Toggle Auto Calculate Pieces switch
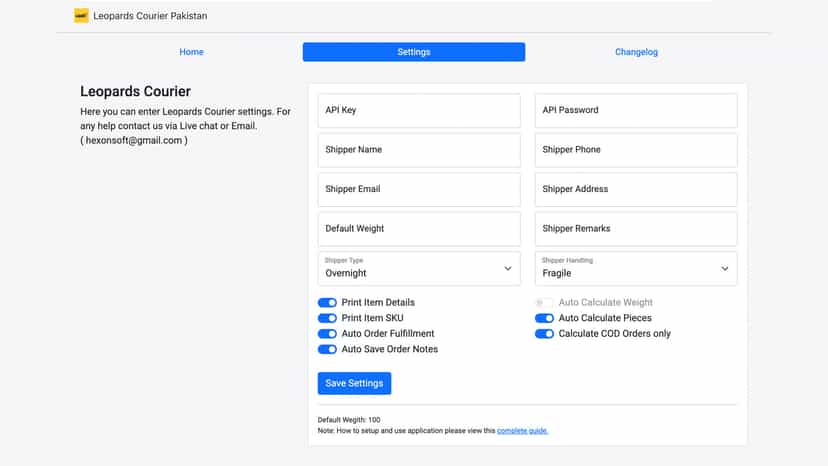The image size is (828, 466). pyautogui.click(x=544, y=318)
